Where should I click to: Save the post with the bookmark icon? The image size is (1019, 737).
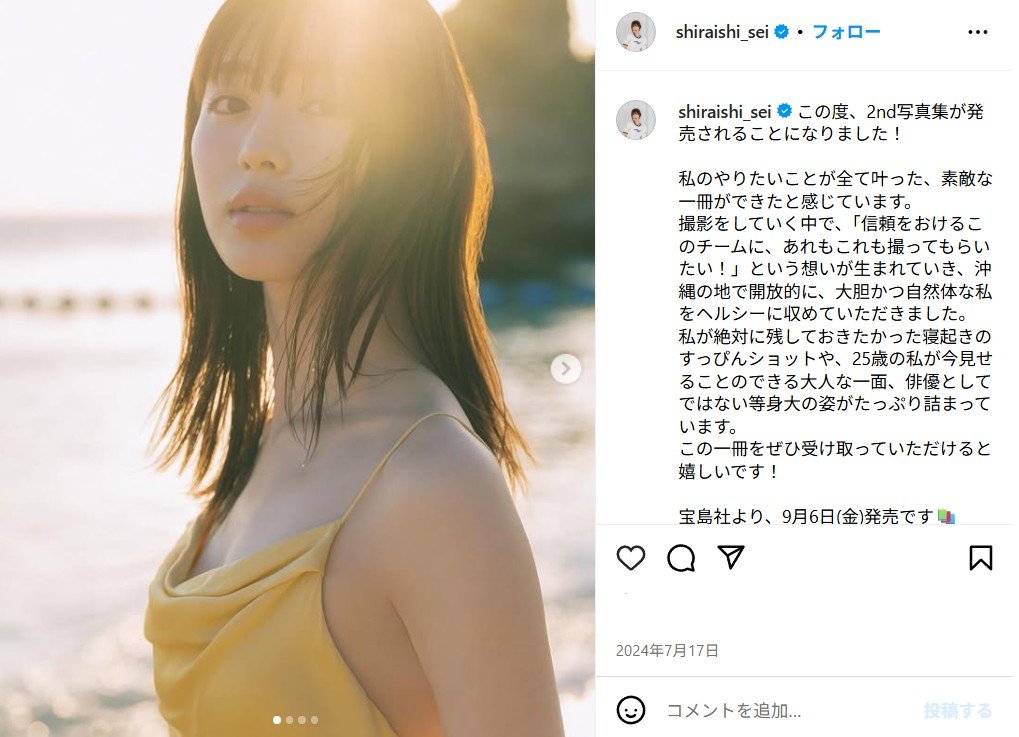[x=981, y=558]
